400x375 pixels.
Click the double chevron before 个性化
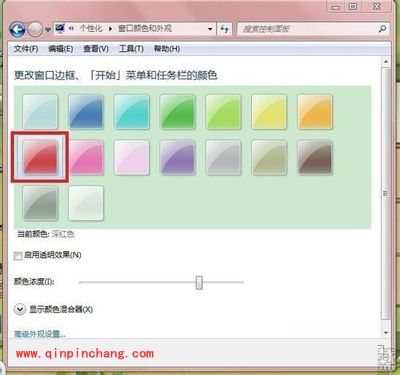tap(71, 29)
